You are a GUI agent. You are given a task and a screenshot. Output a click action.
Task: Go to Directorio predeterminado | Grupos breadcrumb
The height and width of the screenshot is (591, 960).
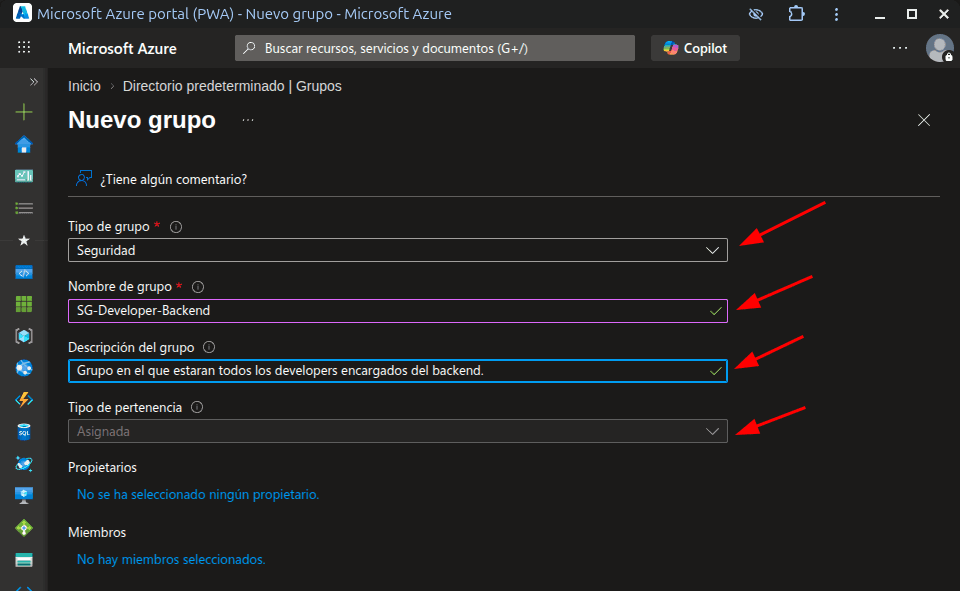click(x=232, y=86)
